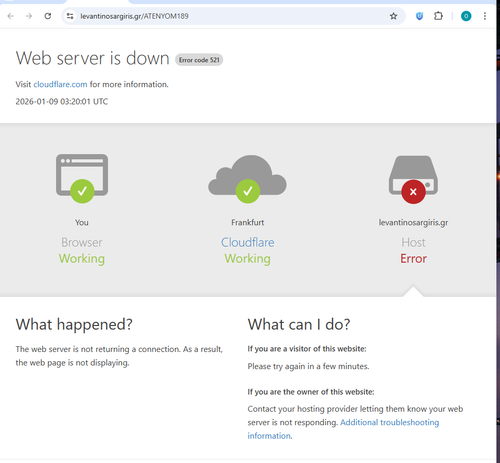500x463 pixels.
Task: Open the Cloudflare status link under Frankfurt
Action: pos(248,242)
